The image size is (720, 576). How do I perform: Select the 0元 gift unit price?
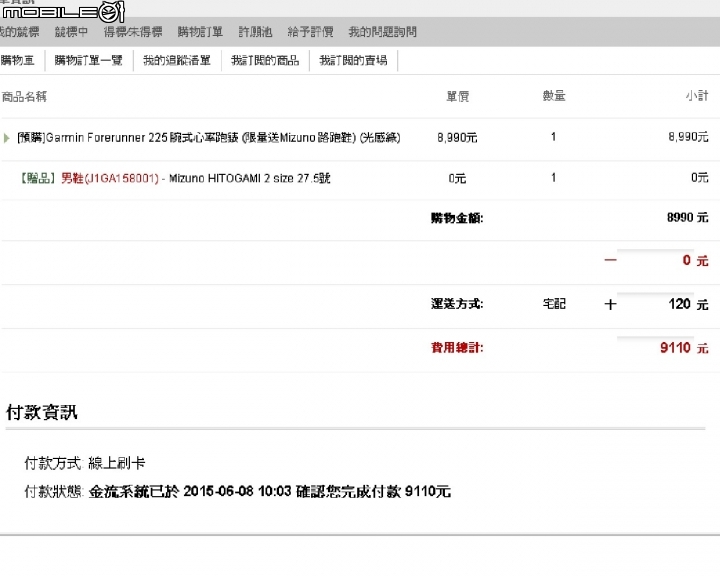coord(457,178)
